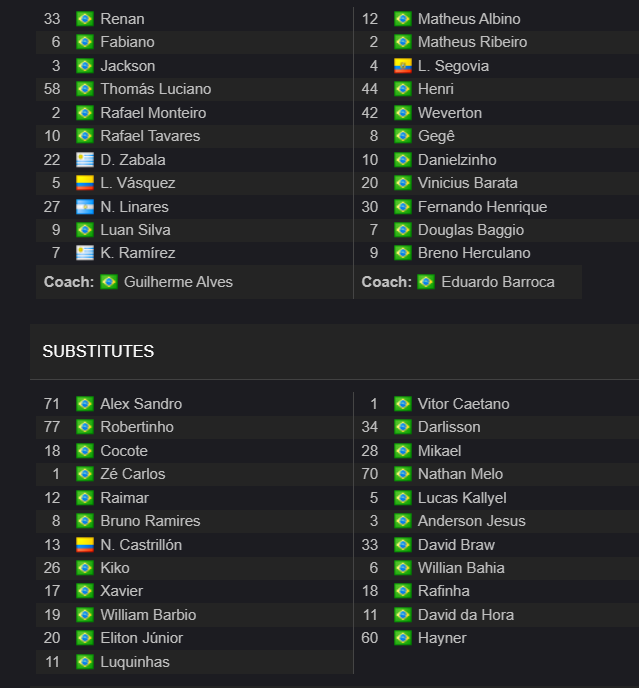The height and width of the screenshot is (688, 639).
Task: Click the Uruguay flag beside D. Zabala
Action: tap(85, 160)
